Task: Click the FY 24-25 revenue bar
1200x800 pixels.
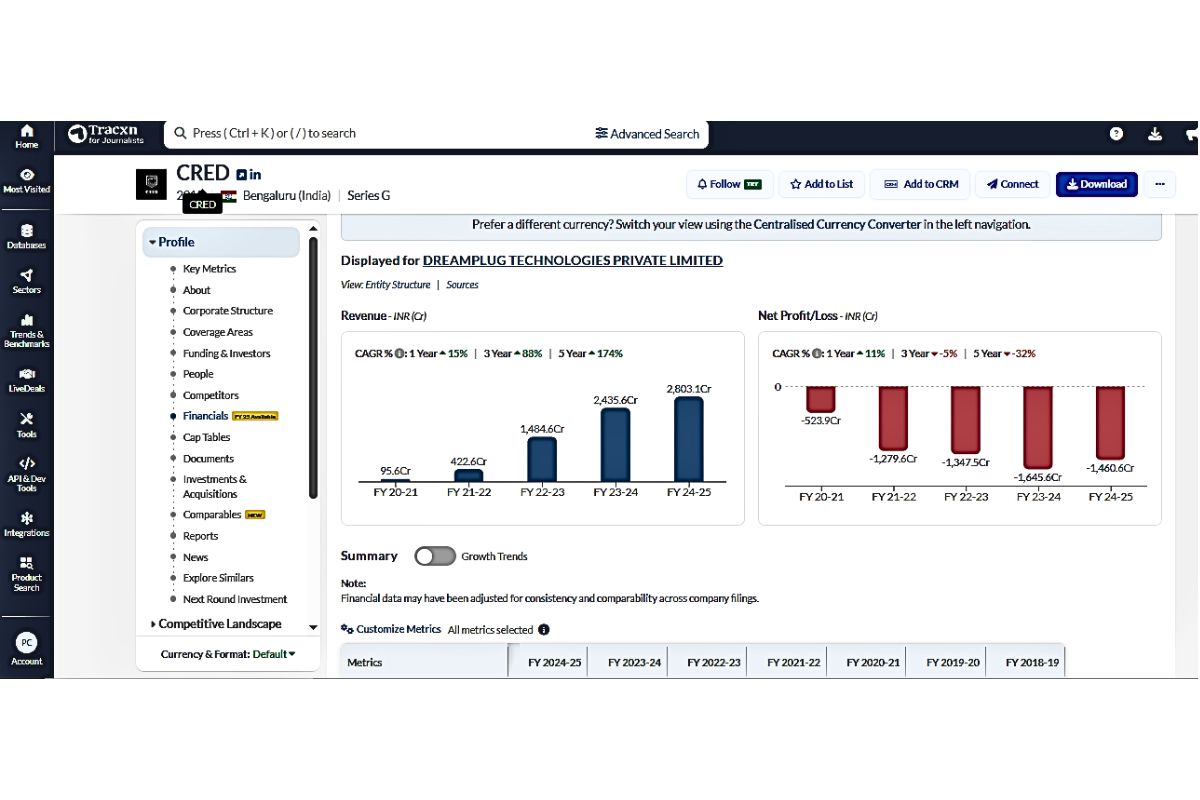Action: (688, 439)
